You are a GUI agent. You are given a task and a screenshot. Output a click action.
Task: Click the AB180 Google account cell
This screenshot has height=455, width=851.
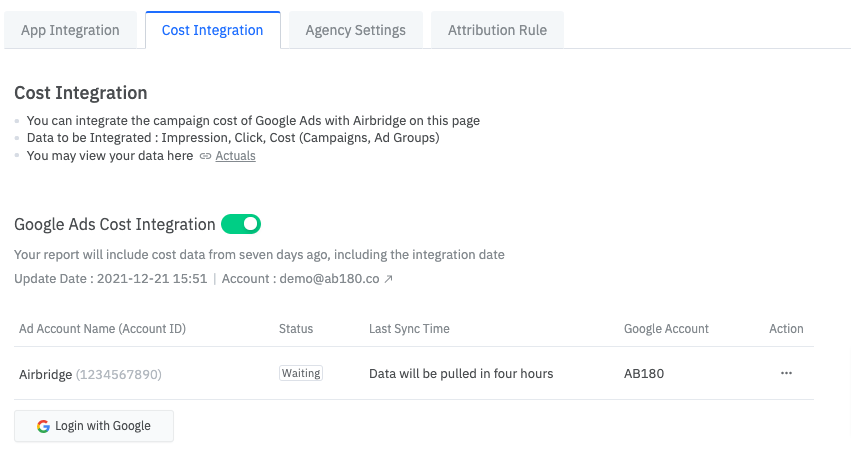(644, 374)
